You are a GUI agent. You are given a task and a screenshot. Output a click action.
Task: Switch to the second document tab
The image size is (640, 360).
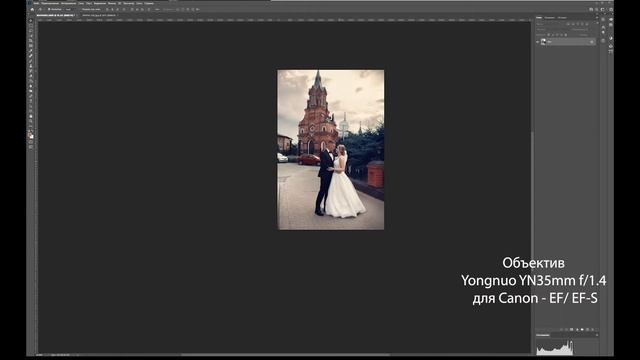(99, 15)
